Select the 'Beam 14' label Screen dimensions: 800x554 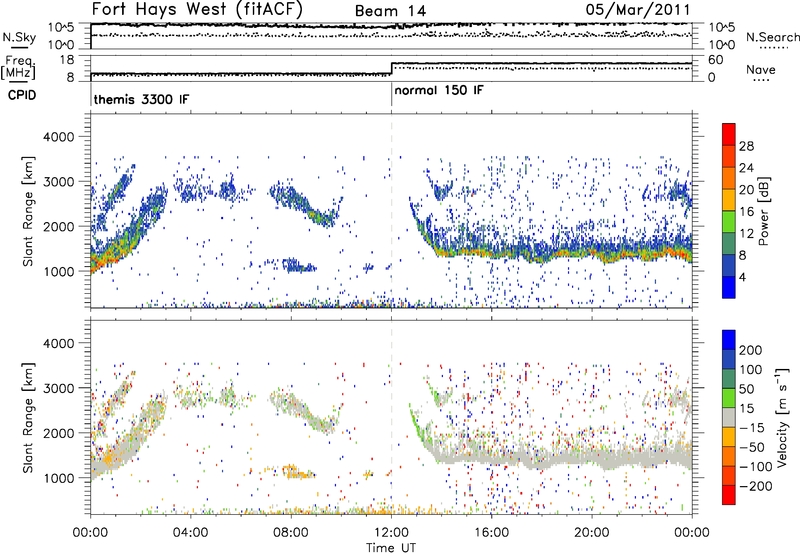pos(390,11)
